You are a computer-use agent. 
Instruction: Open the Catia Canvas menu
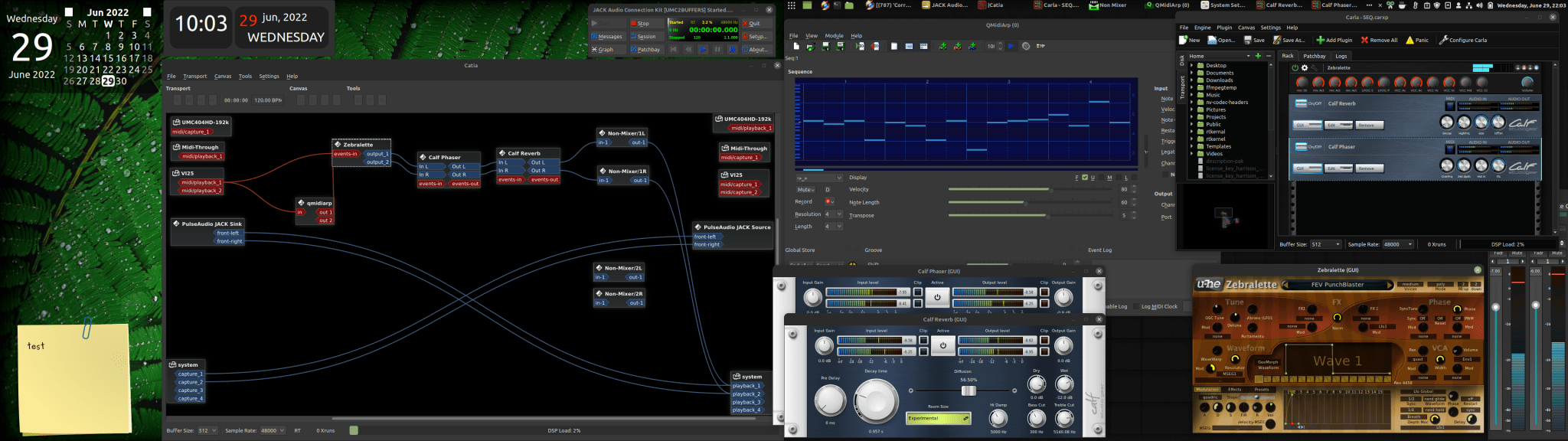223,76
